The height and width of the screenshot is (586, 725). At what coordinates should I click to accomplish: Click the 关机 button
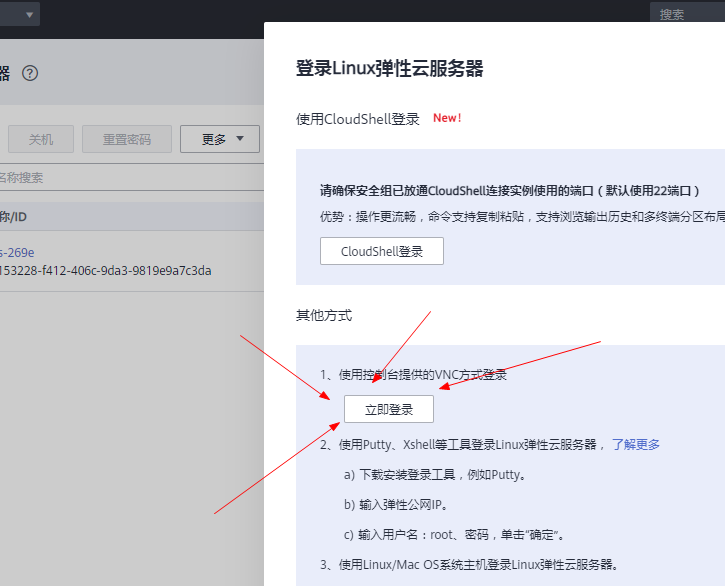point(41,139)
